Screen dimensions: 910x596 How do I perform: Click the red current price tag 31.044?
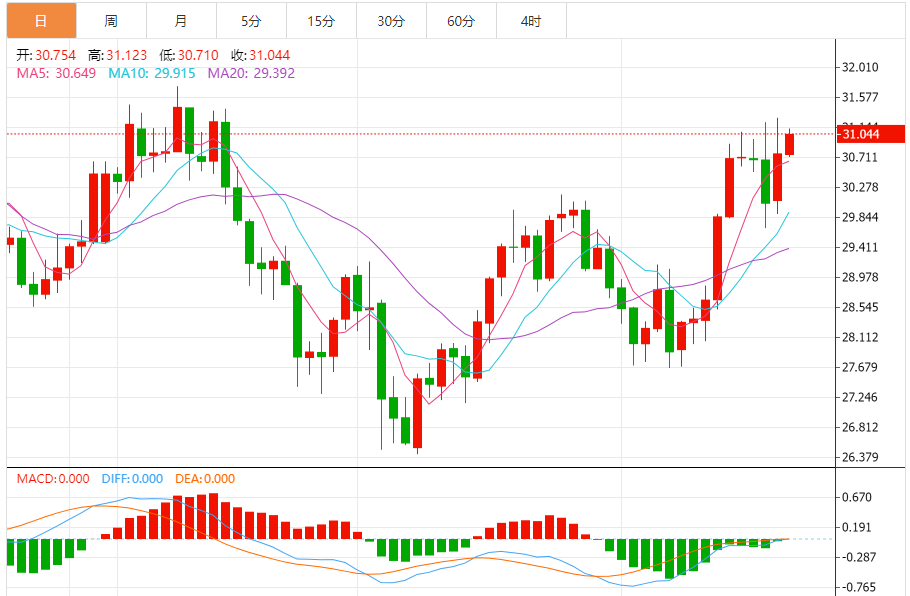pyautogui.click(x=871, y=134)
